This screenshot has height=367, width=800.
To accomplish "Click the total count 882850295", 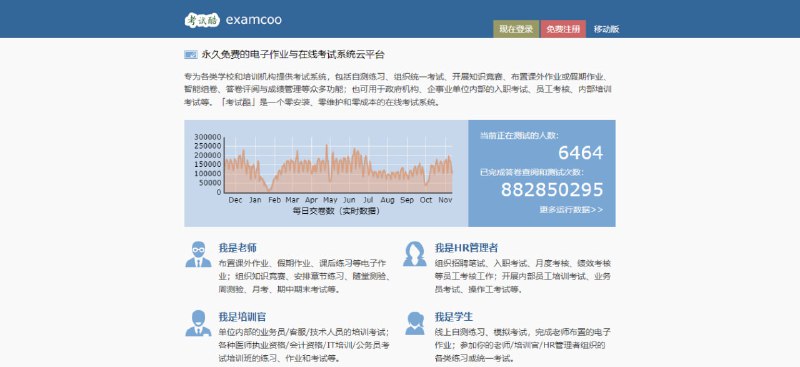I will tap(552, 190).
